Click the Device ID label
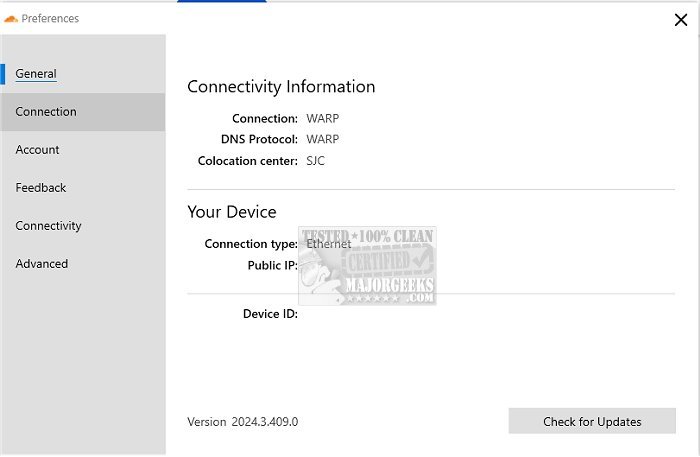This screenshot has height=457, width=700. 270,314
